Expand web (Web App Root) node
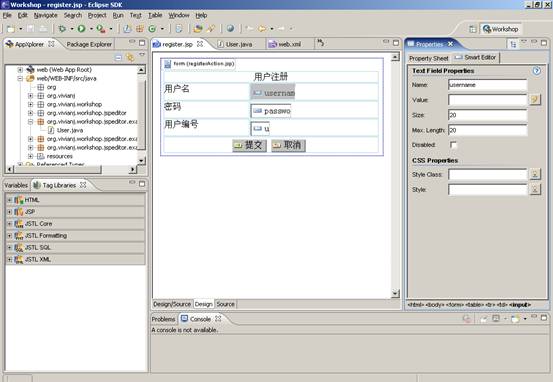Screen dimensions: 553x382 click(20, 70)
